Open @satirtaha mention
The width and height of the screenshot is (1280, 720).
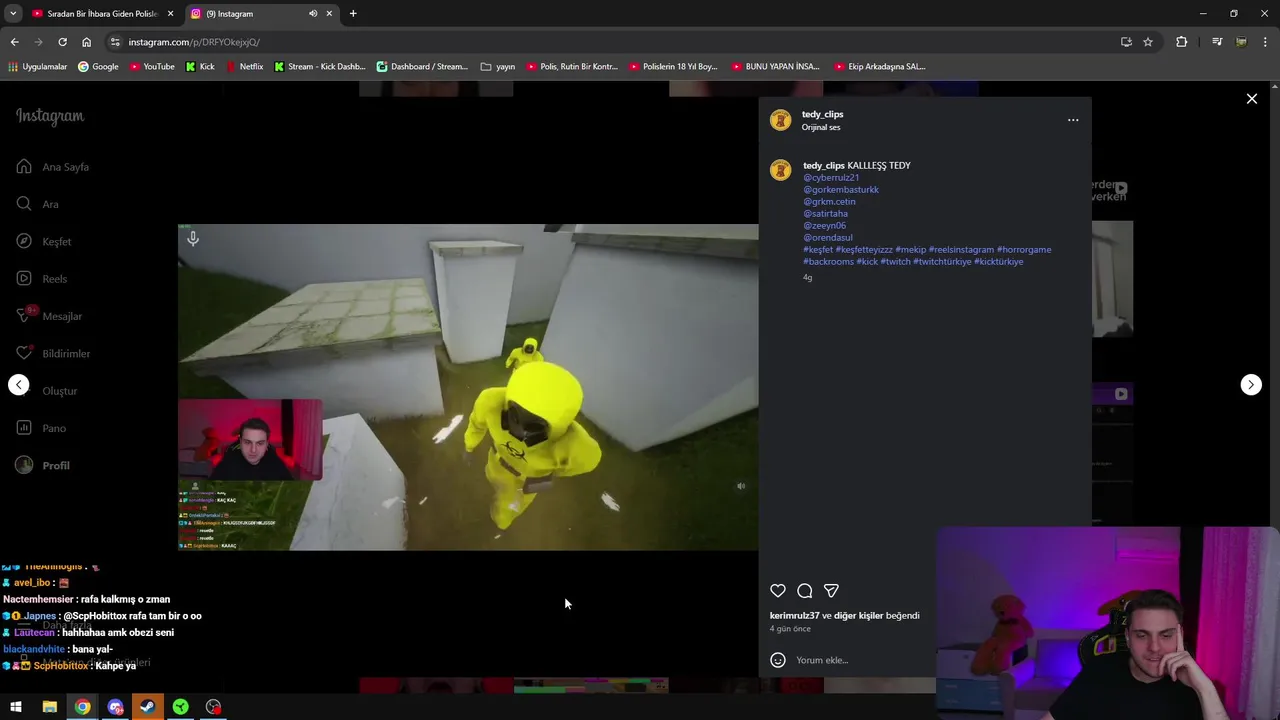825,214
